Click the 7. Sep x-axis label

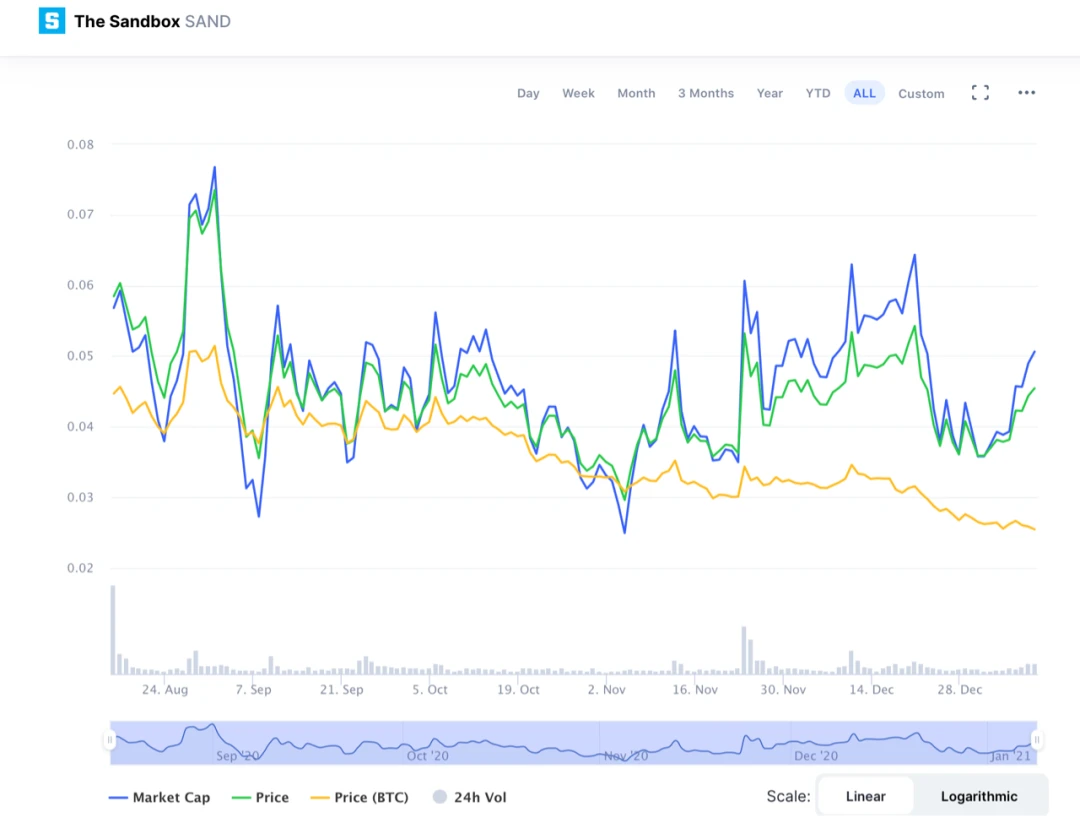click(253, 689)
